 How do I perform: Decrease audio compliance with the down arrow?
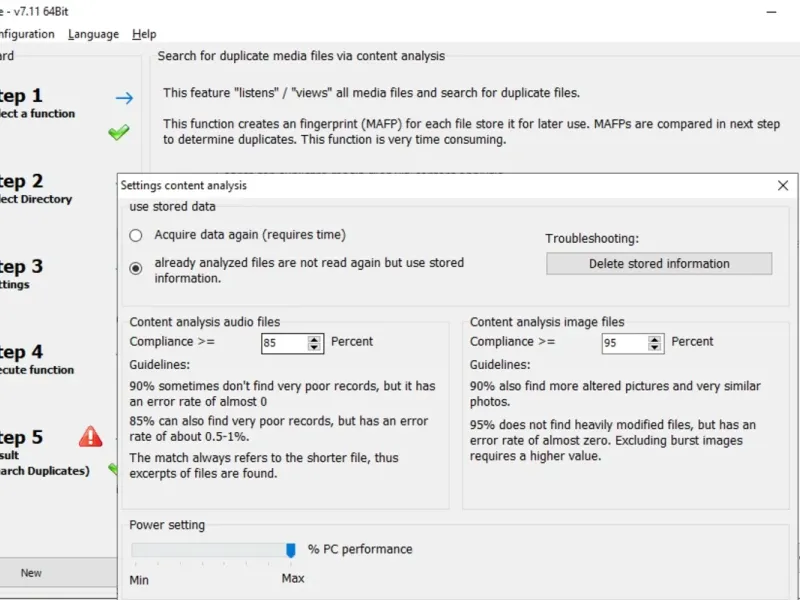coord(315,347)
